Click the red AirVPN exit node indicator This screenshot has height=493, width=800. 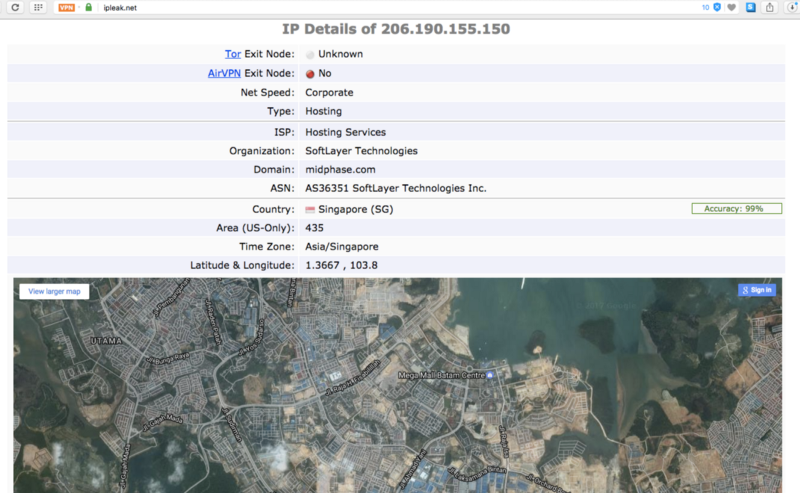pos(310,74)
